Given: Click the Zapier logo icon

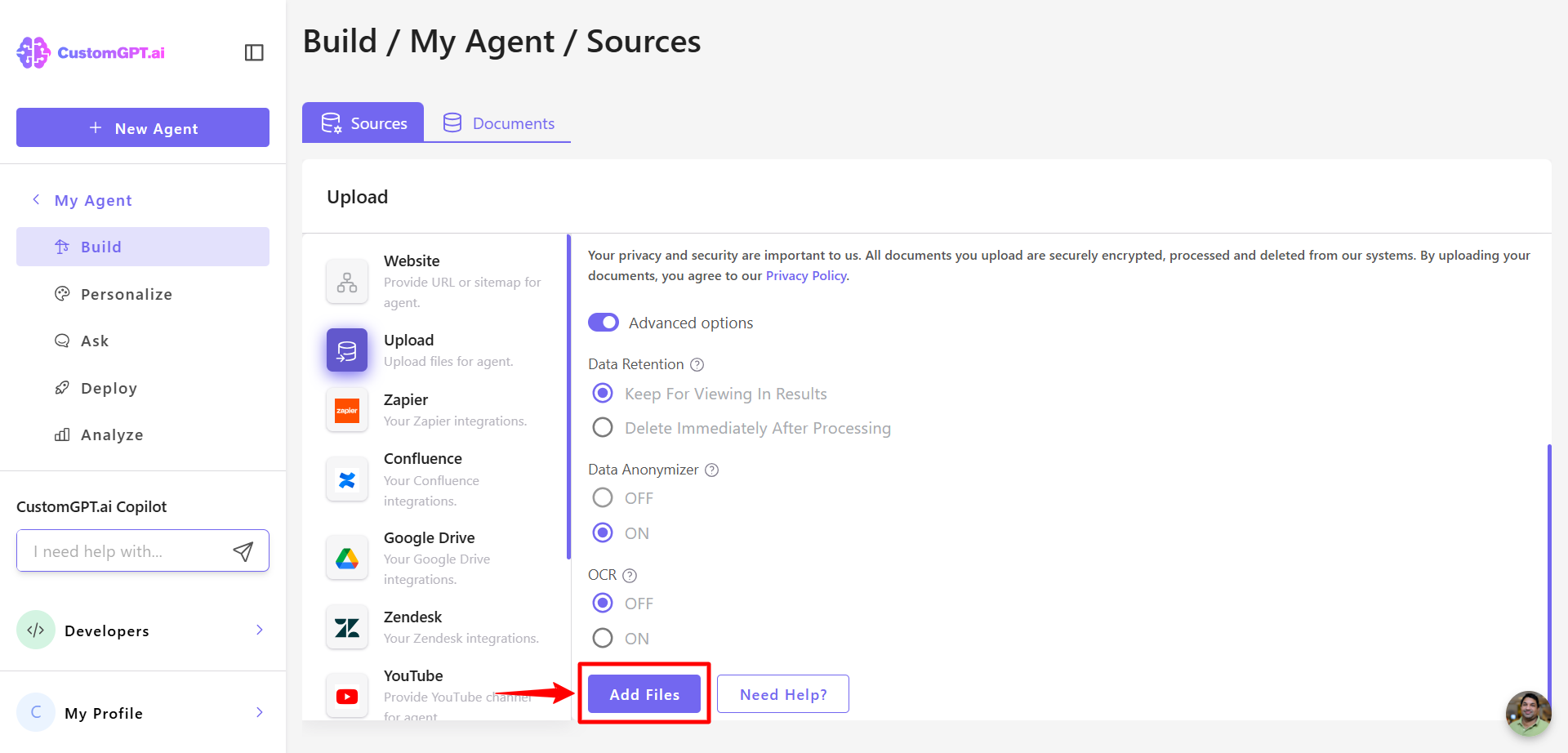Looking at the screenshot, I should pos(347,410).
